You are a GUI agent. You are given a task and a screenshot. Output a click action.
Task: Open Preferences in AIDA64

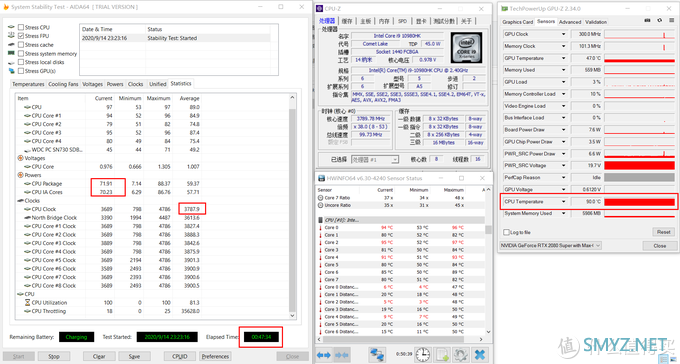click(216, 356)
